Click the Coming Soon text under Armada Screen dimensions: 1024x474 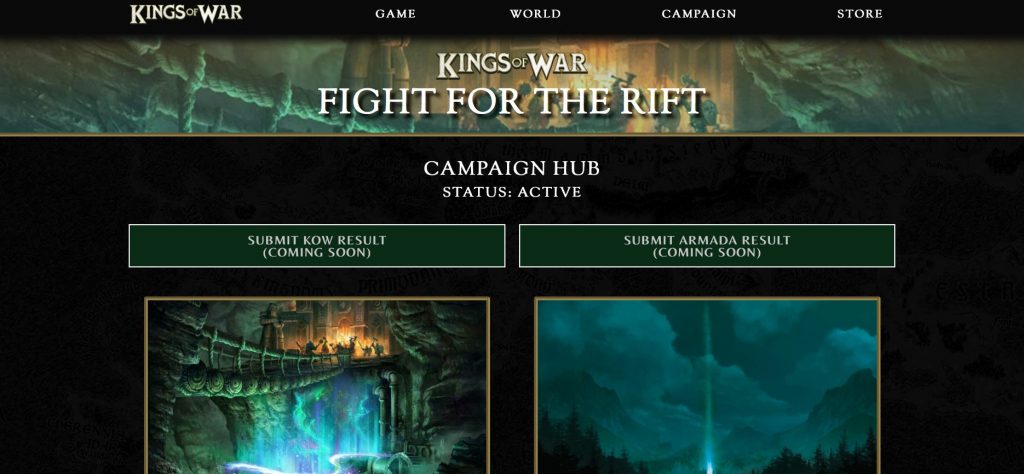click(707, 253)
